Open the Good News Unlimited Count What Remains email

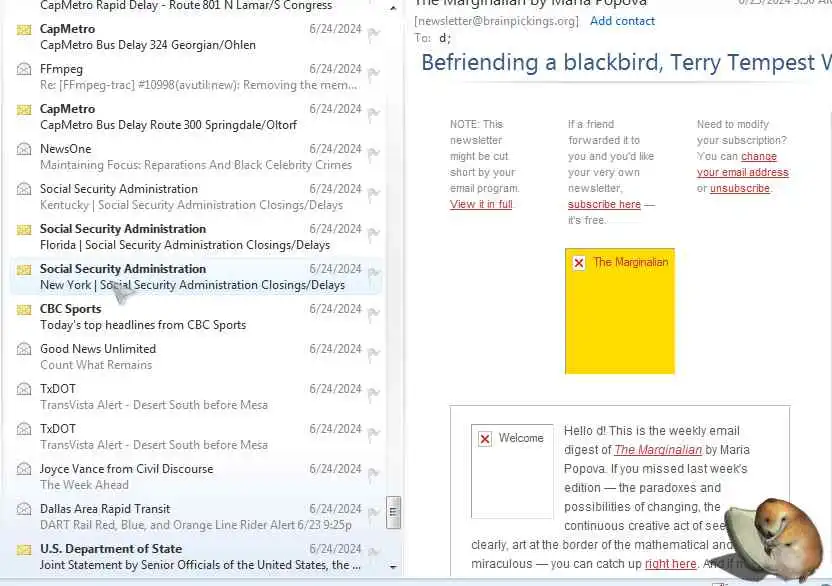pyautogui.click(x=196, y=357)
